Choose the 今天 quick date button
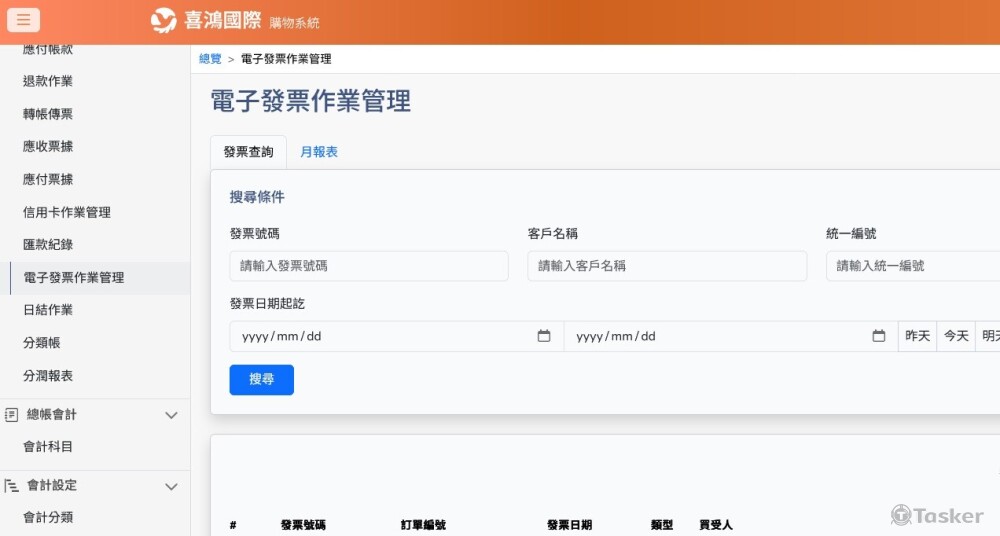 tap(956, 336)
